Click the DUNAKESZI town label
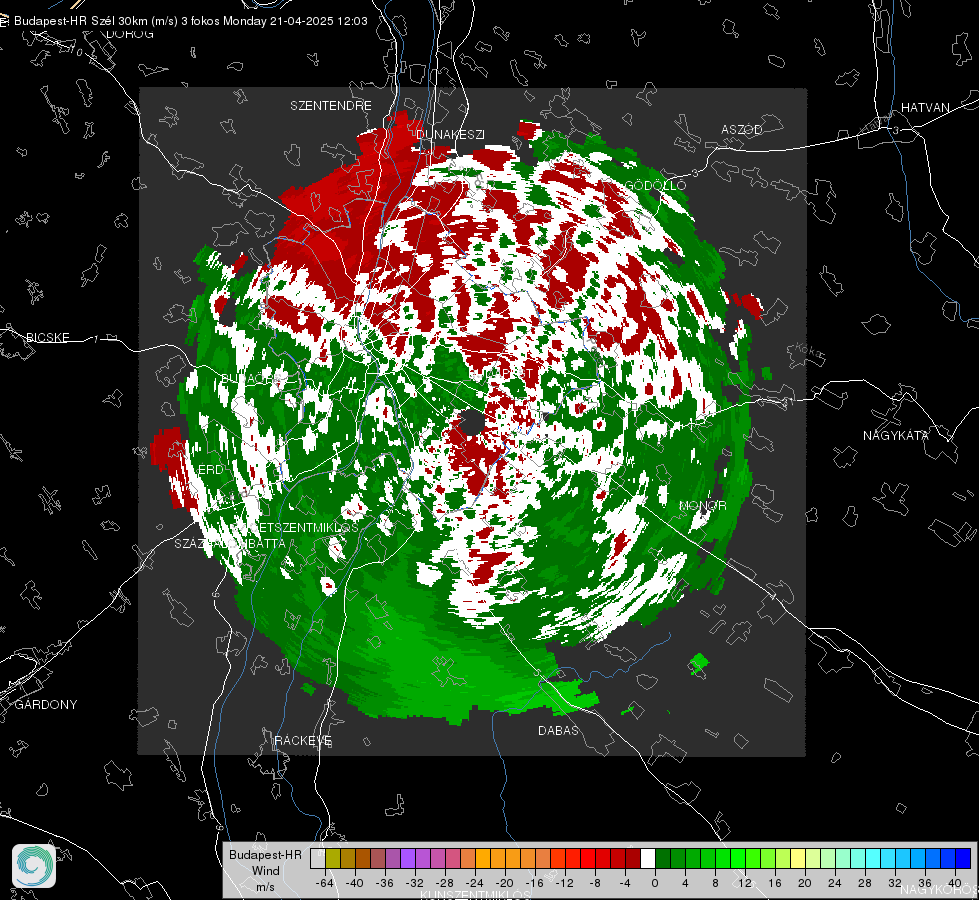This screenshot has height=900, width=979. click(450, 134)
